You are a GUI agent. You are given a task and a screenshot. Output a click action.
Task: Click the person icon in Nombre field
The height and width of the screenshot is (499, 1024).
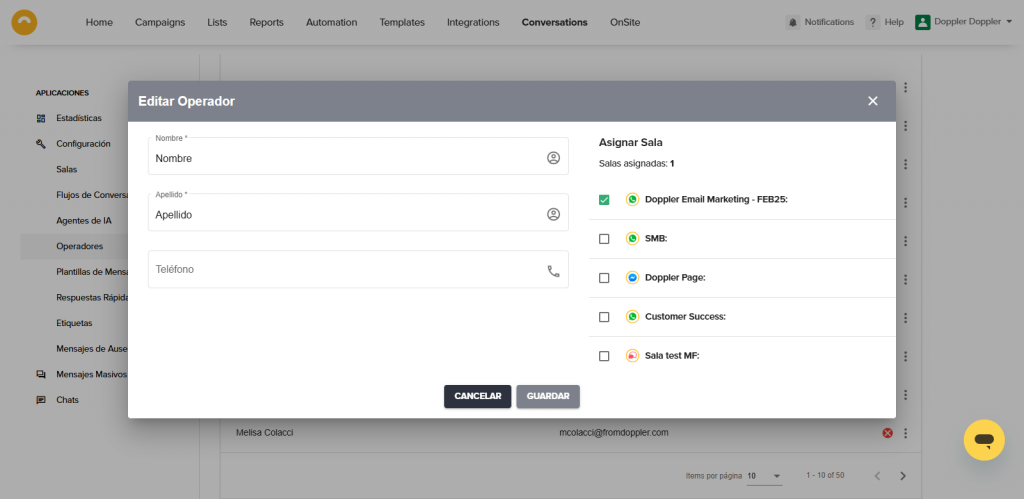pyautogui.click(x=553, y=158)
